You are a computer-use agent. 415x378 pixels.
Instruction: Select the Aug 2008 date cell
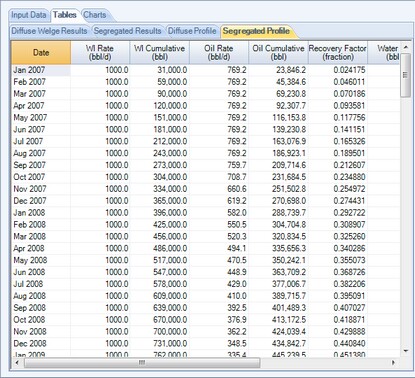click(41, 296)
